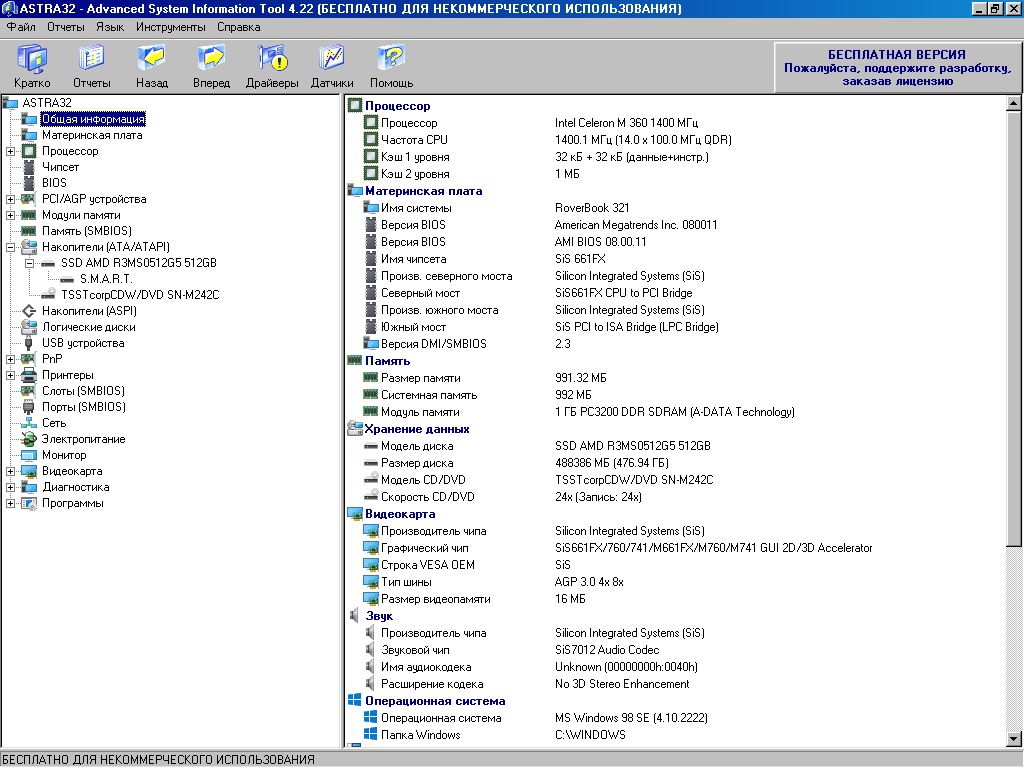The width and height of the screenshot is (1024, 768).
Task: Select the Электропитание tree item
Action: tap(83, 439)
